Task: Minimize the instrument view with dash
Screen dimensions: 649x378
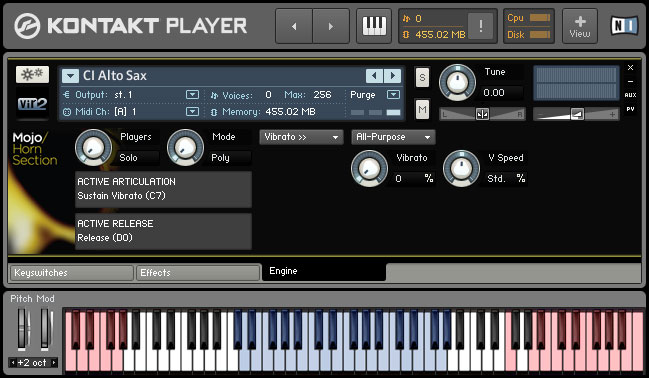Action: point(630,82)
